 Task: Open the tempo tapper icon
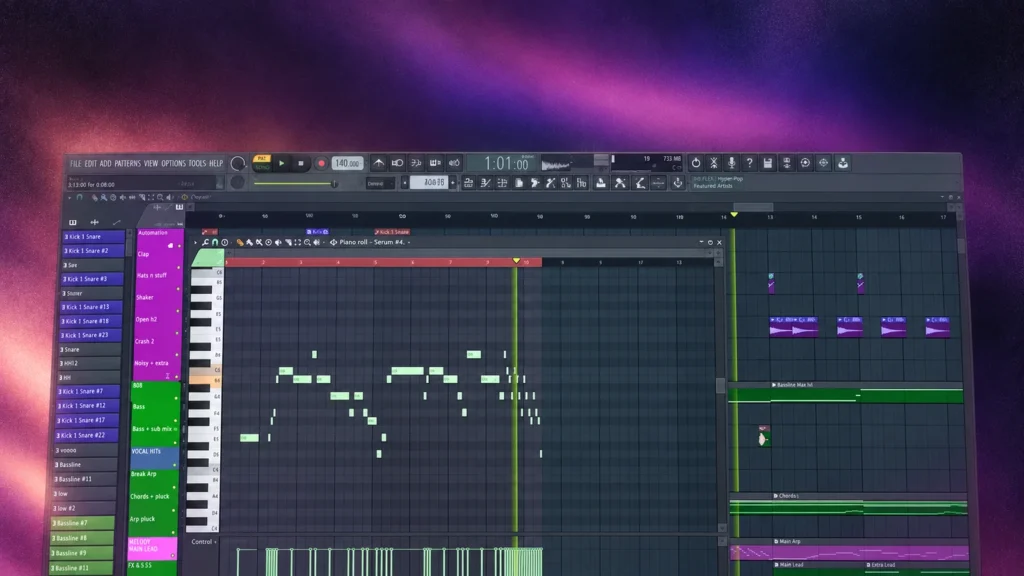(x=566, y=184)
